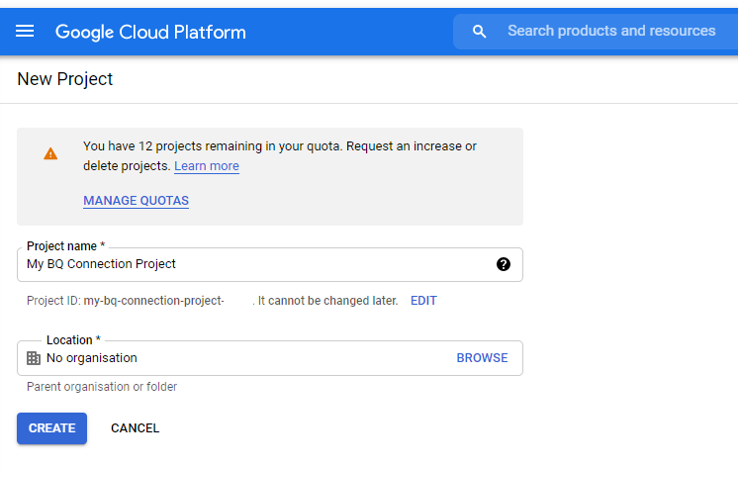The width and height of the screenshot is (738, 477).
Task: Click the Google Cloud Platform logo text
Action: [151, 32]
